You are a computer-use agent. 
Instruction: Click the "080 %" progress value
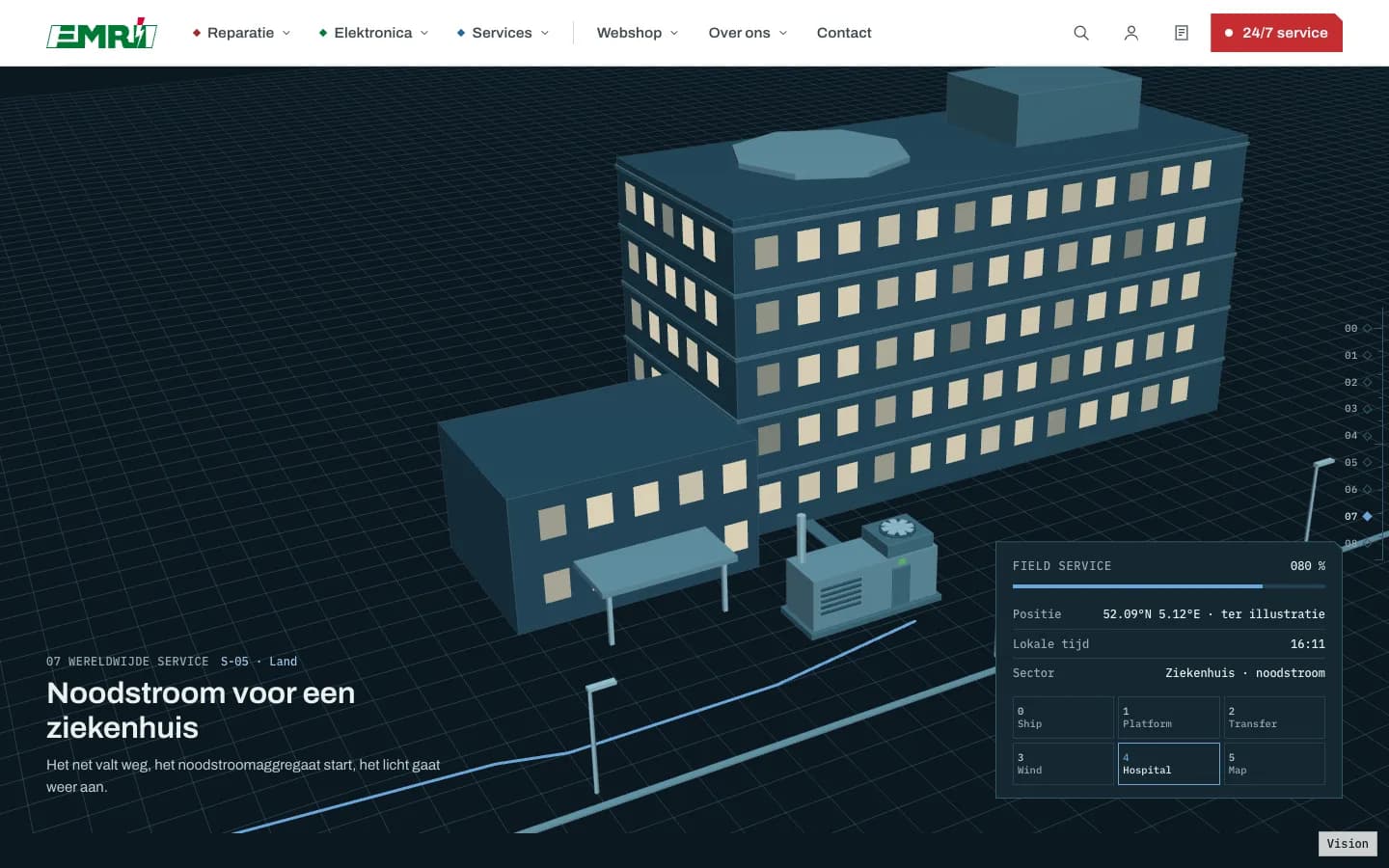click(1308, 566)
